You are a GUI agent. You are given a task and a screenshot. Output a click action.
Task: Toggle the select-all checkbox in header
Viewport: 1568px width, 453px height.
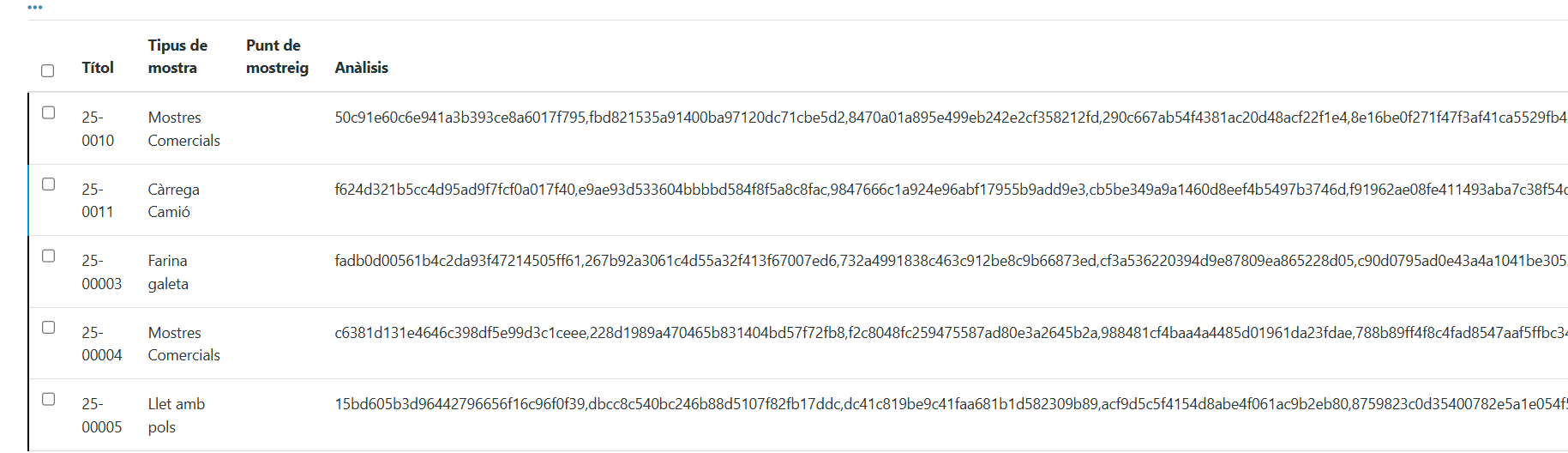click(x=48, y=70)
